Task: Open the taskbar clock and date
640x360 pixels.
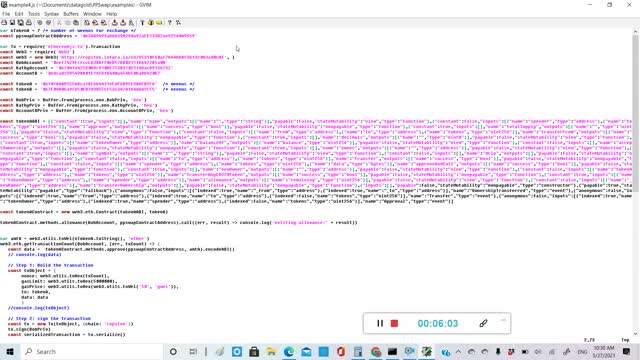Action: coord(604,351)
